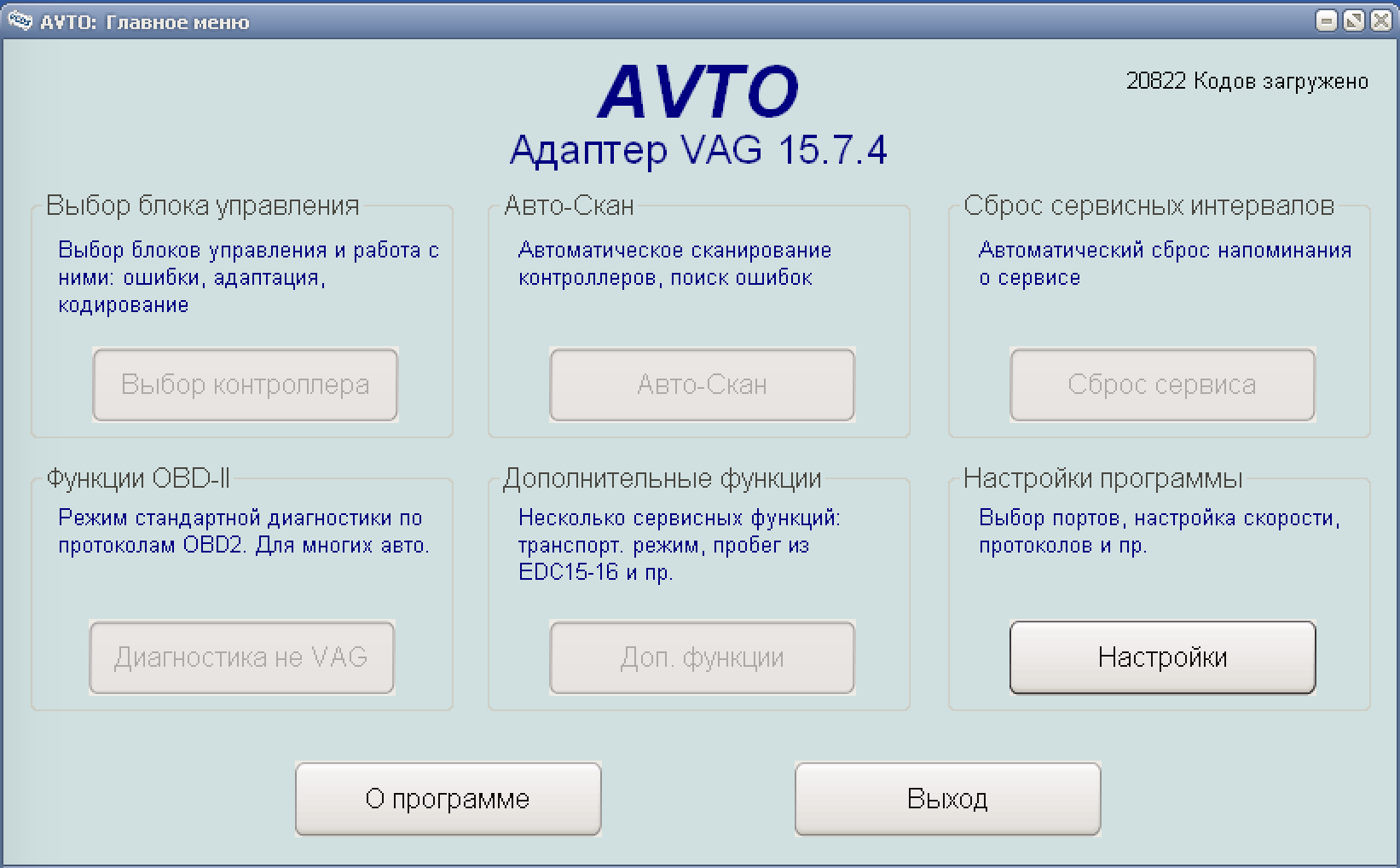Click description 'Выбор блоков управления и работа с ними'
This screenshot has width=1400, height=868.
[248, 277]
